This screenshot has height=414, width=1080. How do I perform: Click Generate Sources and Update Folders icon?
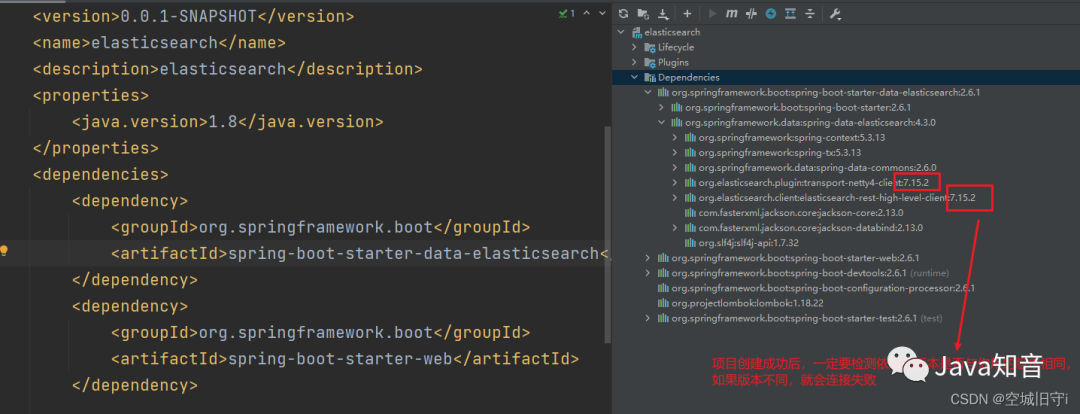click(x=643, y=14)
